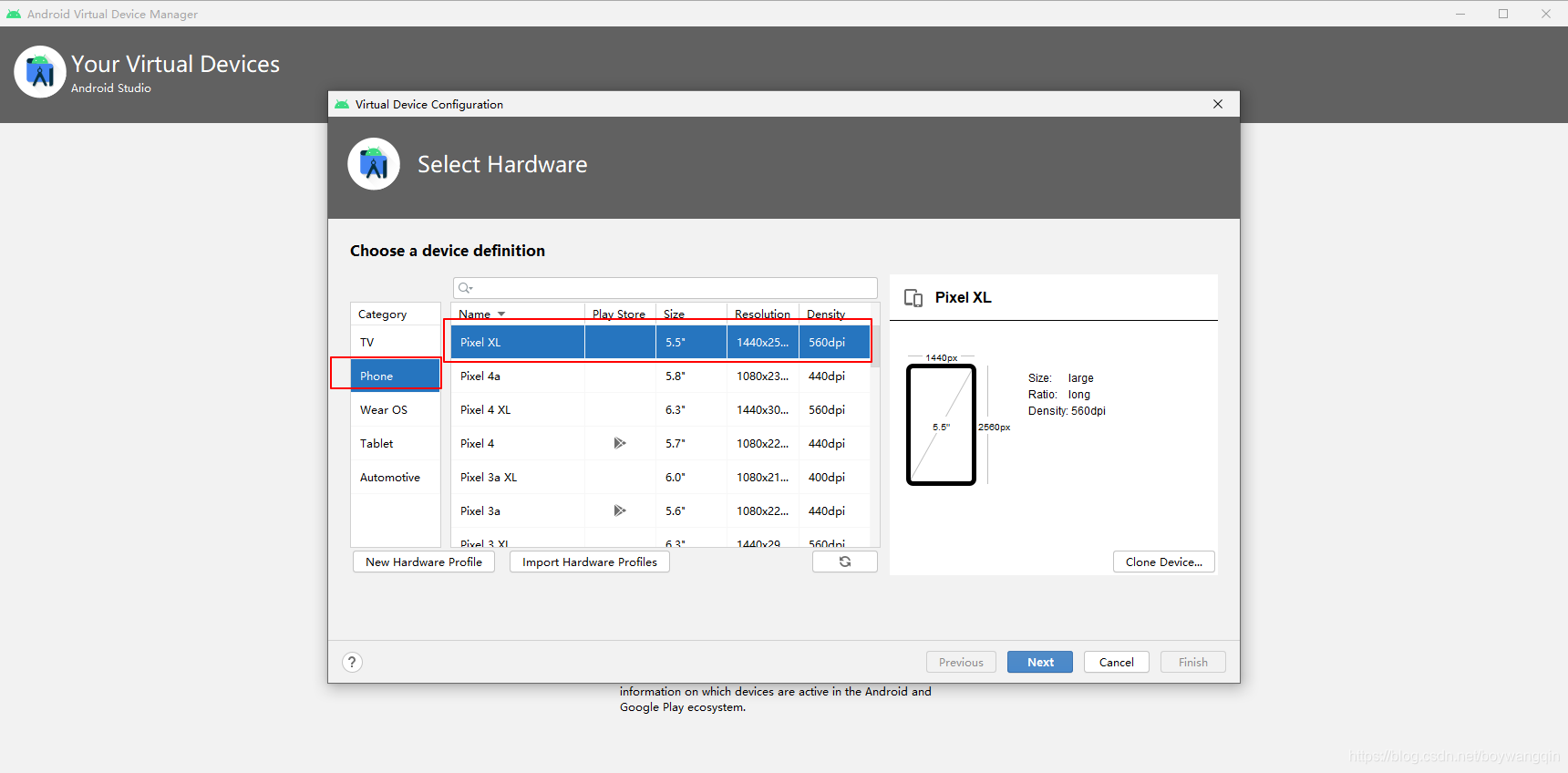Click the 1440x30... resolution cell

click(763, 410)
